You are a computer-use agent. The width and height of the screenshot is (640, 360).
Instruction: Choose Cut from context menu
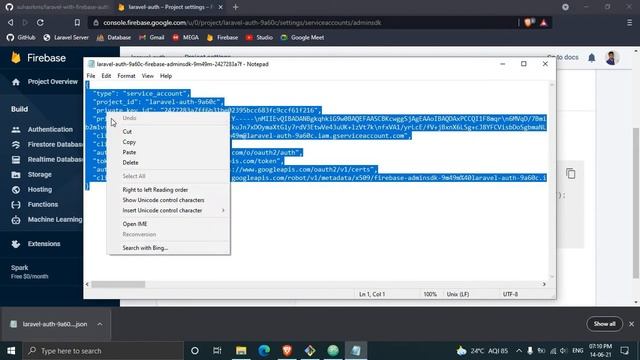pos(169,131)
